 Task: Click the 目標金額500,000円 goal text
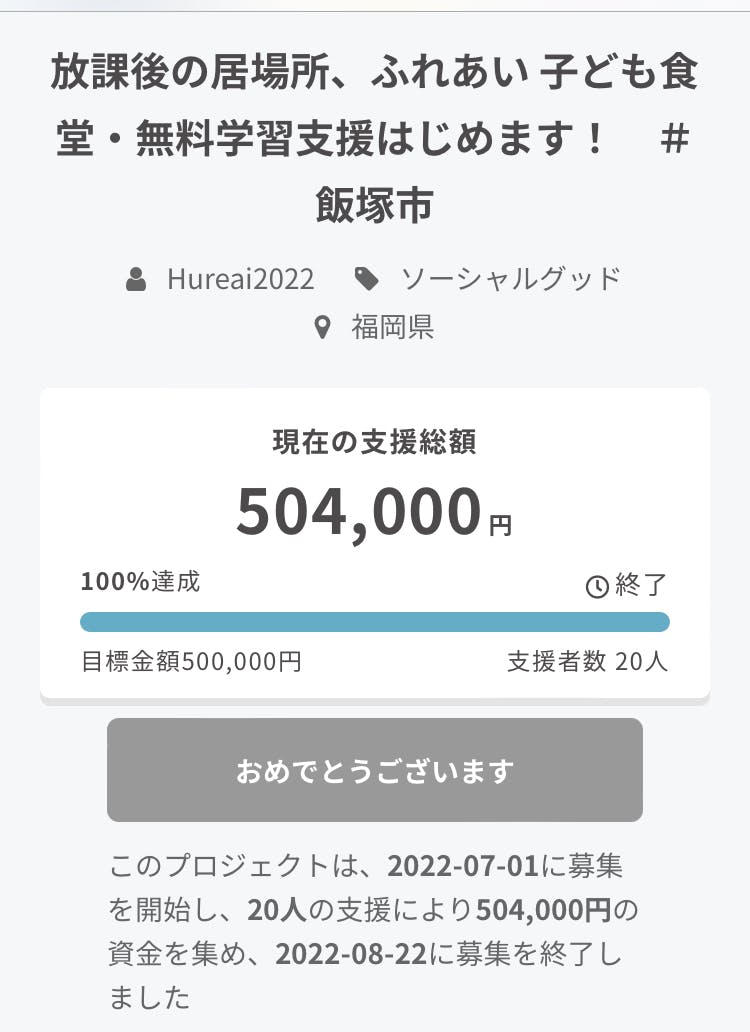[x=190, y=662]
